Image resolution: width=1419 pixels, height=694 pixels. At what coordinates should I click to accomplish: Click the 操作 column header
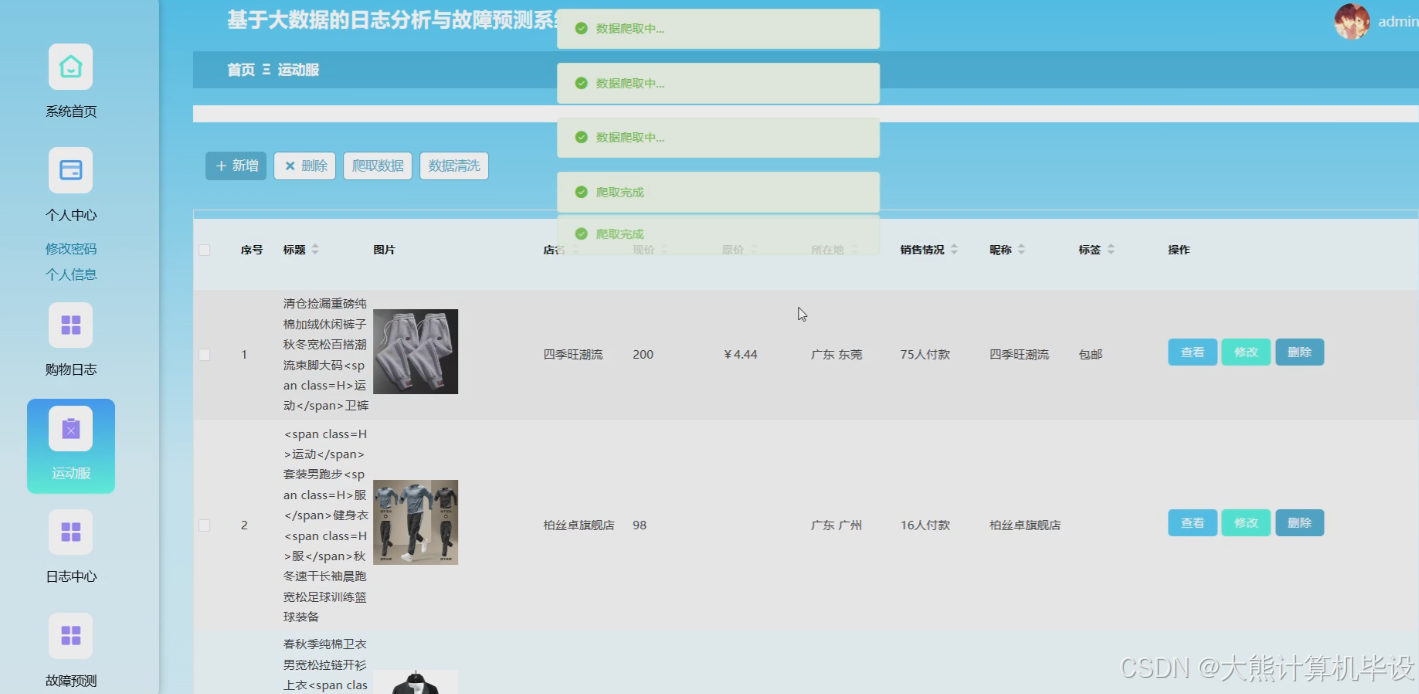click(x=1179, y=250)
